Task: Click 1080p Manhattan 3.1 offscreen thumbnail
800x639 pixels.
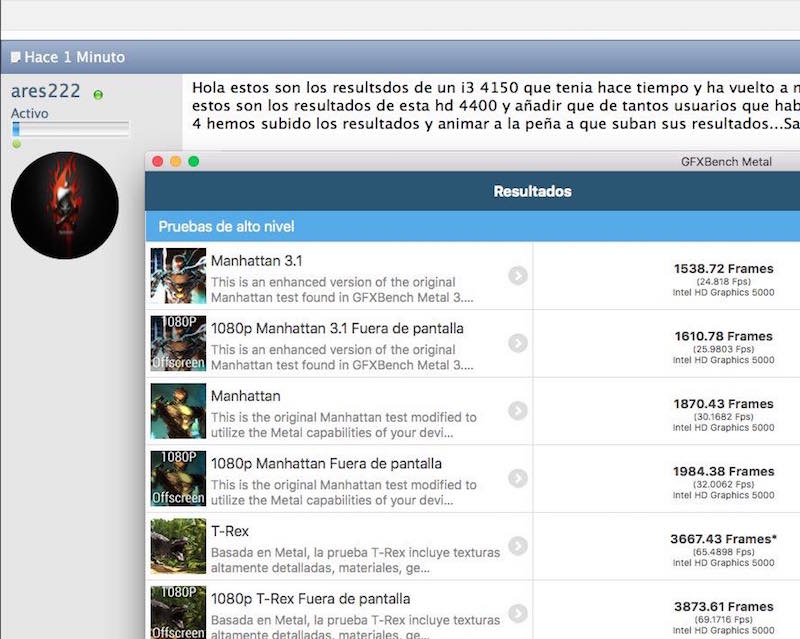Action: 179,343
